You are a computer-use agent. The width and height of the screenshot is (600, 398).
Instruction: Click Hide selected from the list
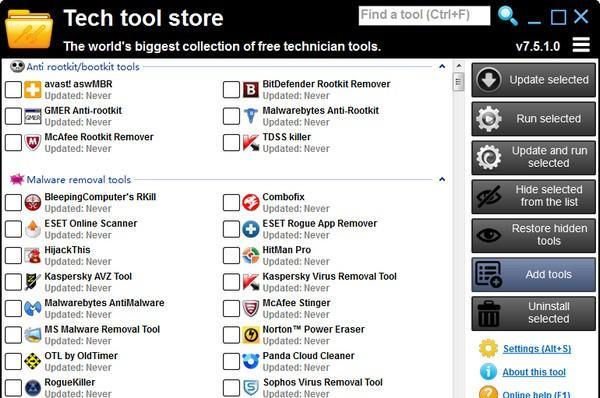tap(533, 196)
